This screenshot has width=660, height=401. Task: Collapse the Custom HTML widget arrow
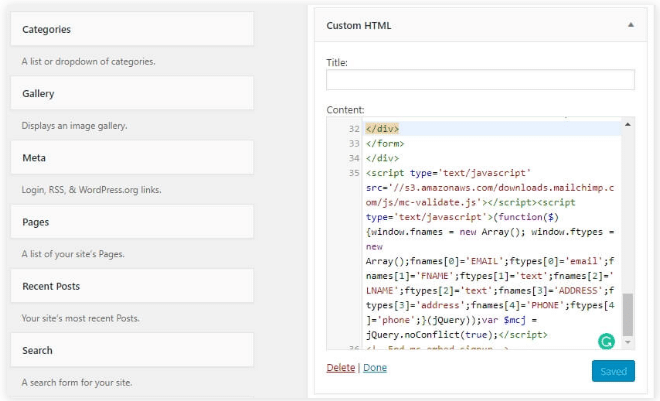[x=631, y=25]
